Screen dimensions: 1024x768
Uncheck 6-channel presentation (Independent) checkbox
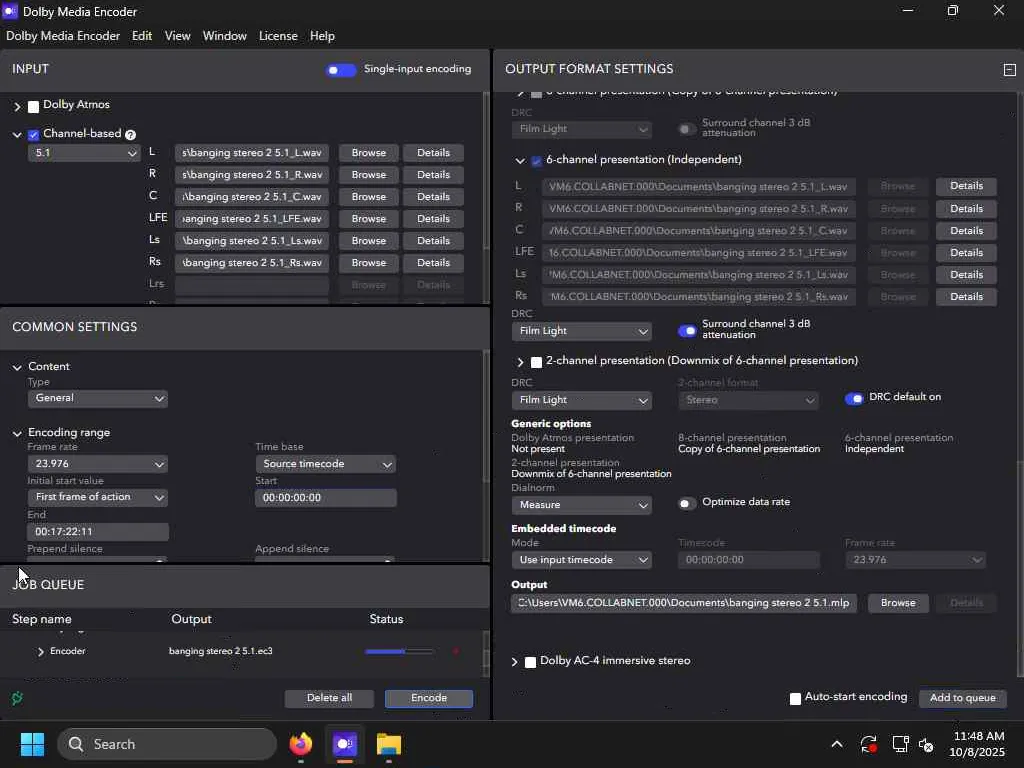pyautogui.click(x=536, y=161)
